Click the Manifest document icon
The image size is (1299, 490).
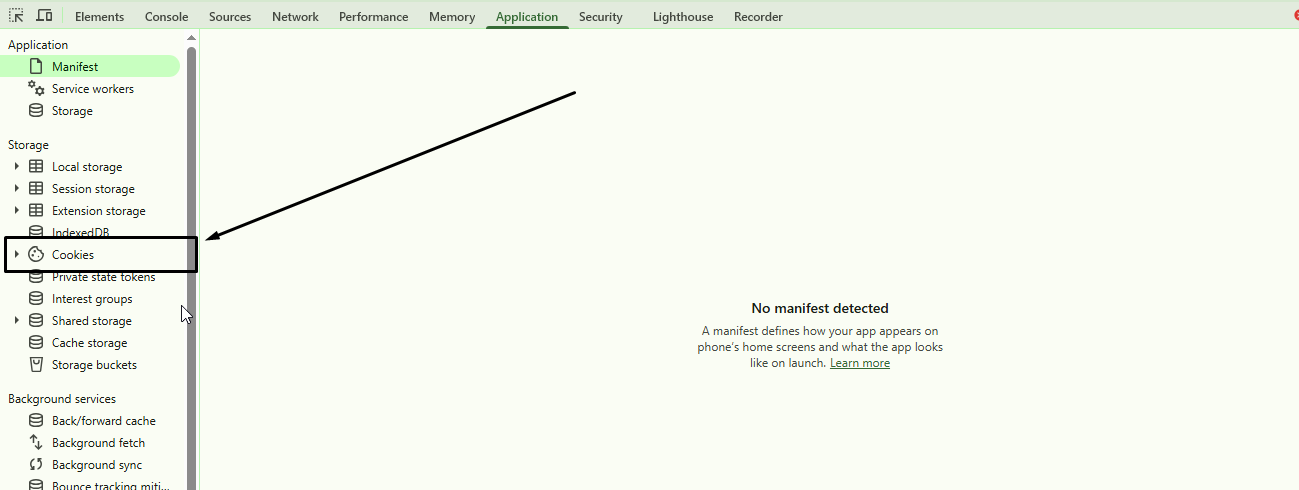pyautogui.click(x=36, y=67)
